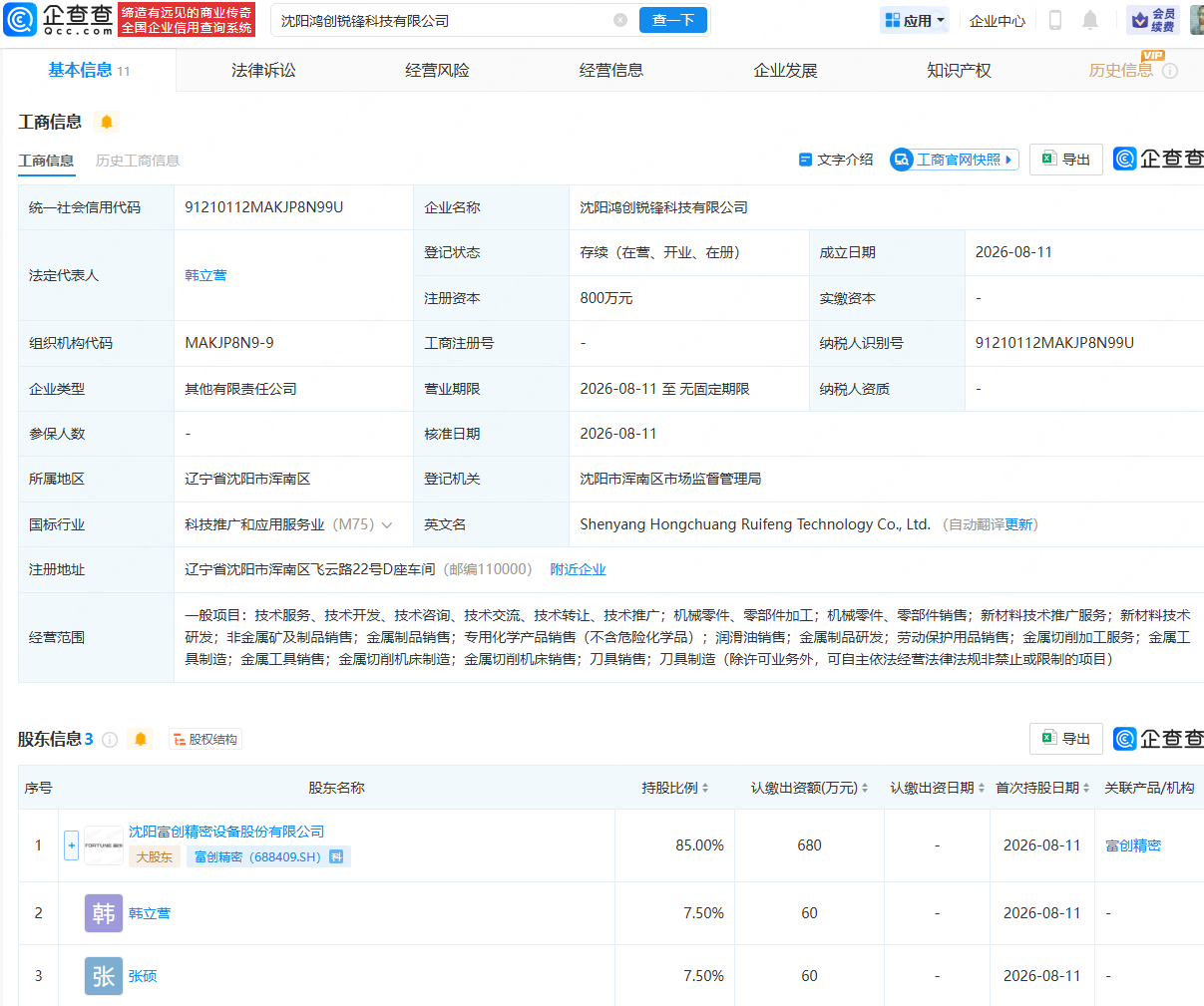Expand the 国标行业 M75 dropdown
This screenshot has height=1006, width=1204.
pos(387,524)
